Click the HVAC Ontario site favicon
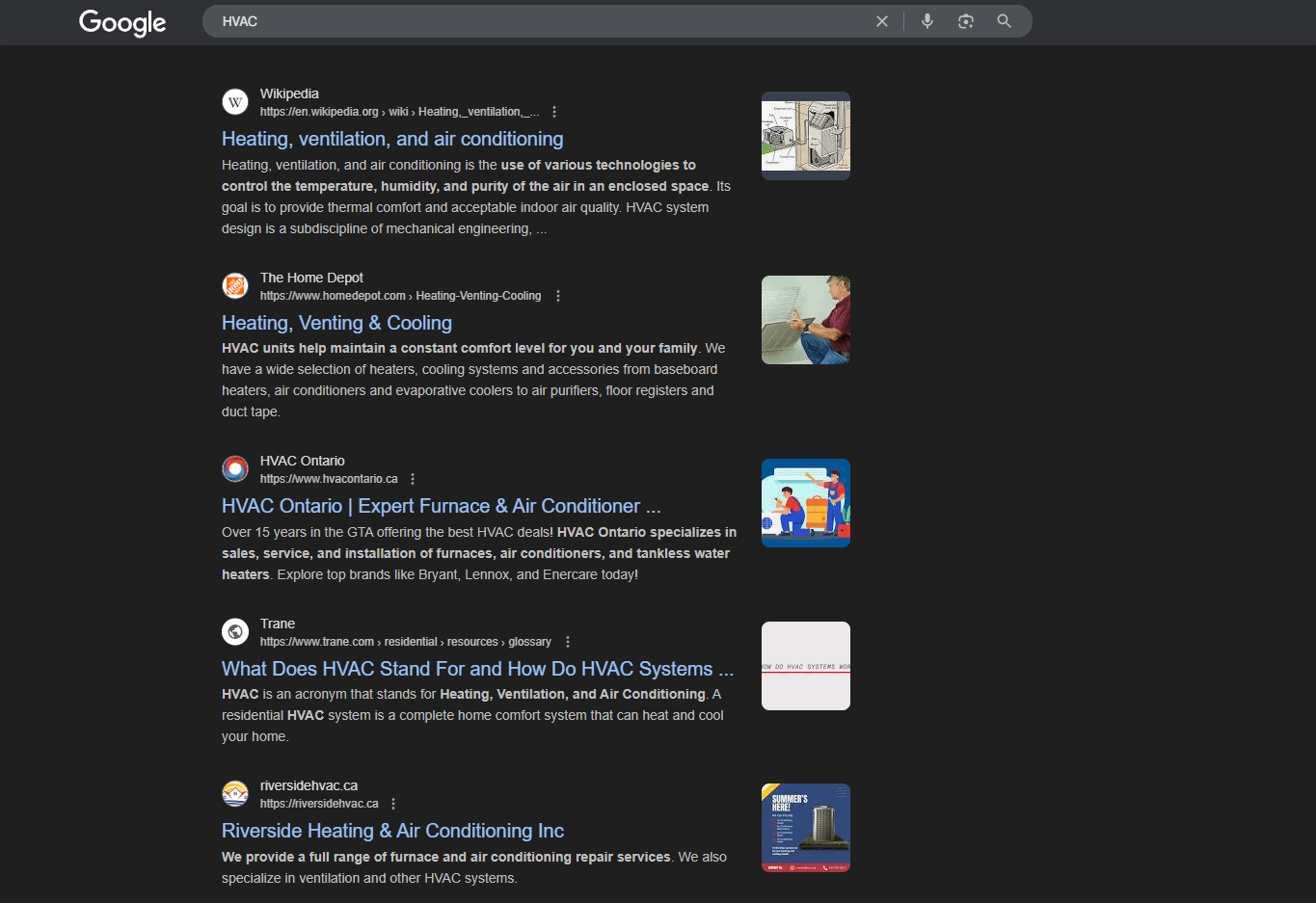 [235, 469]
